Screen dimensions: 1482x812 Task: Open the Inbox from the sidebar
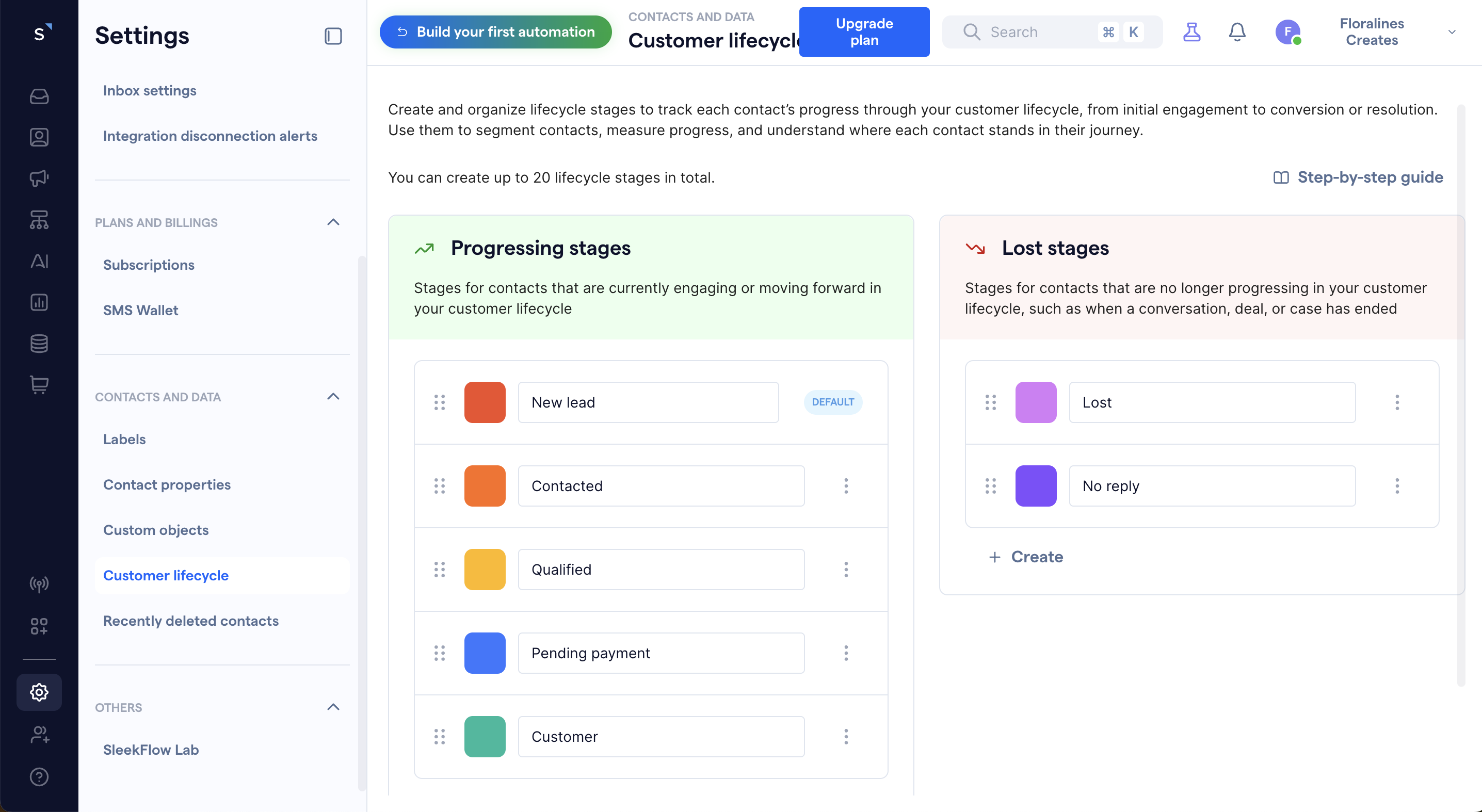39,96
